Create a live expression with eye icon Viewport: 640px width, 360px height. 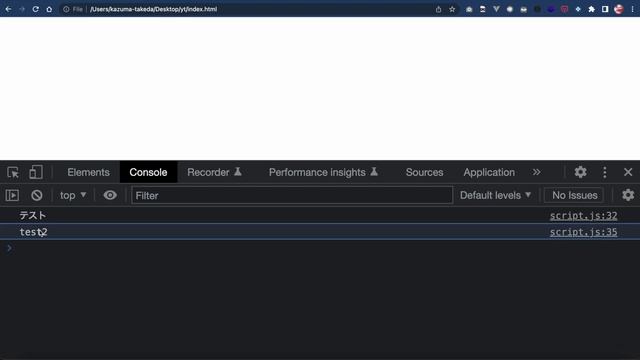(110, 196)
